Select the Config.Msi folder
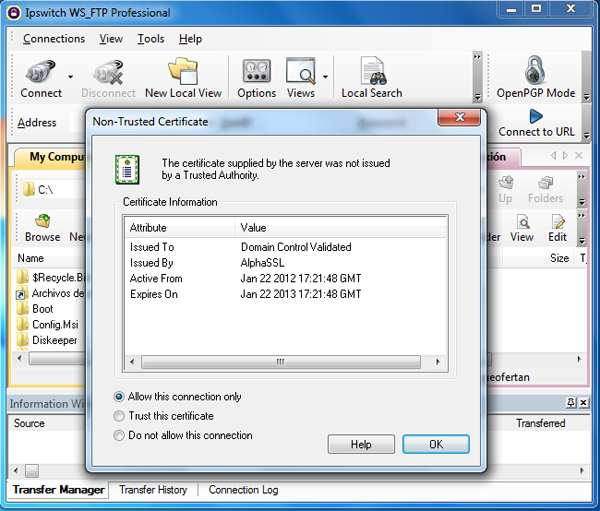The image size is (600, 511). point(48,325)
